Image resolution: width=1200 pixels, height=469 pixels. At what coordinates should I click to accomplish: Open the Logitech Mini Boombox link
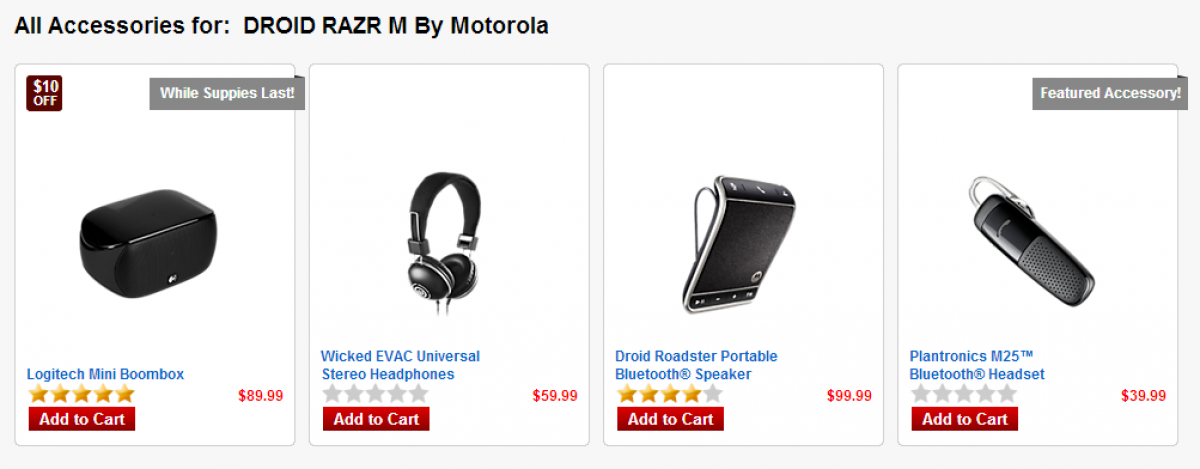tap(106, 374)
